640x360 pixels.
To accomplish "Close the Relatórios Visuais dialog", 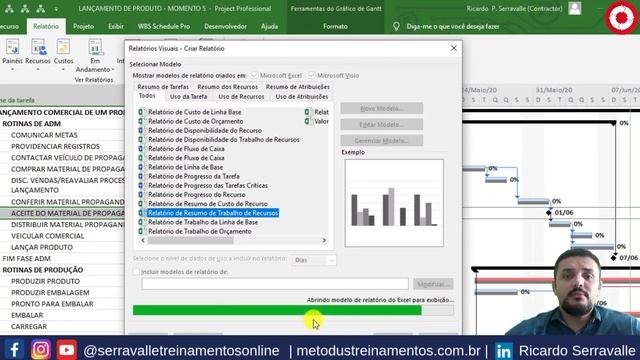I will coord(454,48).
